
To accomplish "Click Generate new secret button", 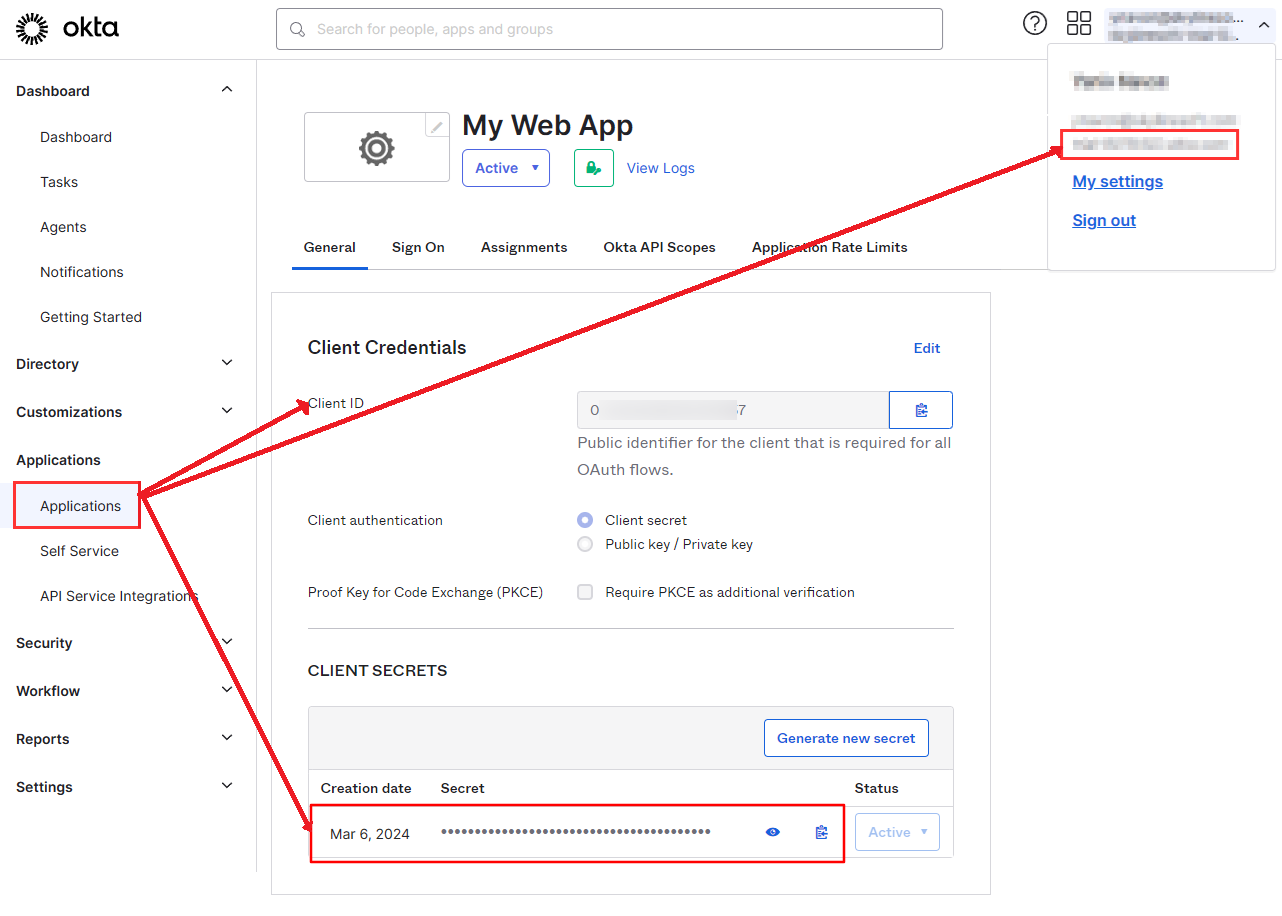I will coord(846,738).
